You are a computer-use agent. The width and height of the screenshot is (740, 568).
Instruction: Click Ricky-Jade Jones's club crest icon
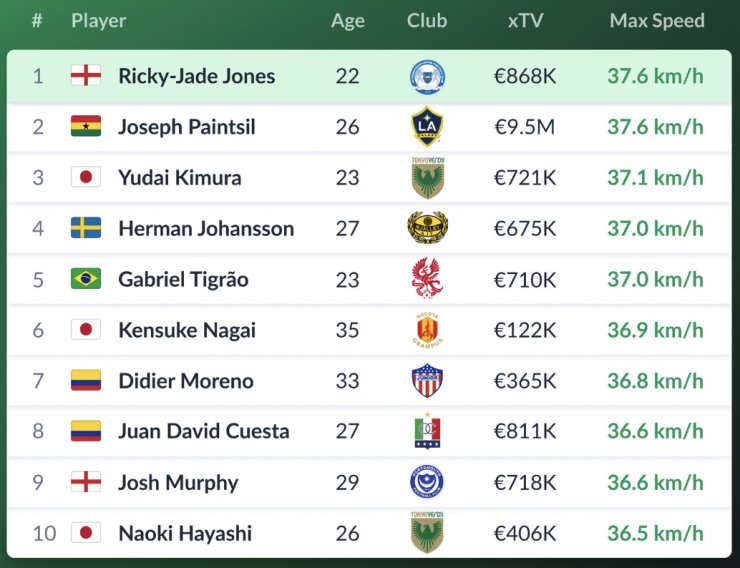point(427,77)
